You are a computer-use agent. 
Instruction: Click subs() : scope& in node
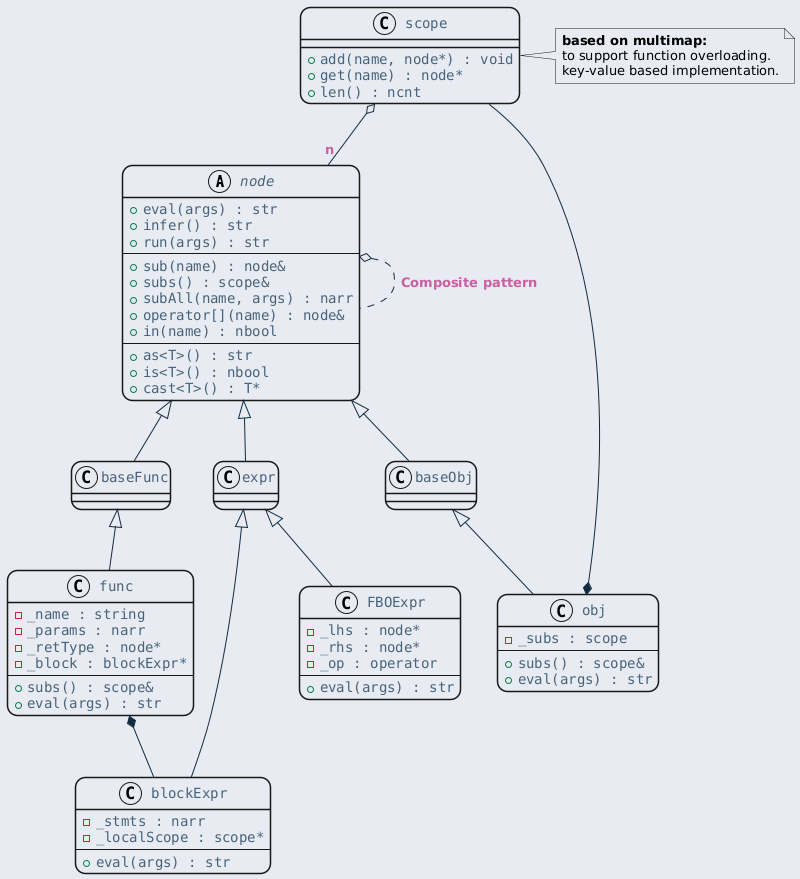[x=206, y=283]
